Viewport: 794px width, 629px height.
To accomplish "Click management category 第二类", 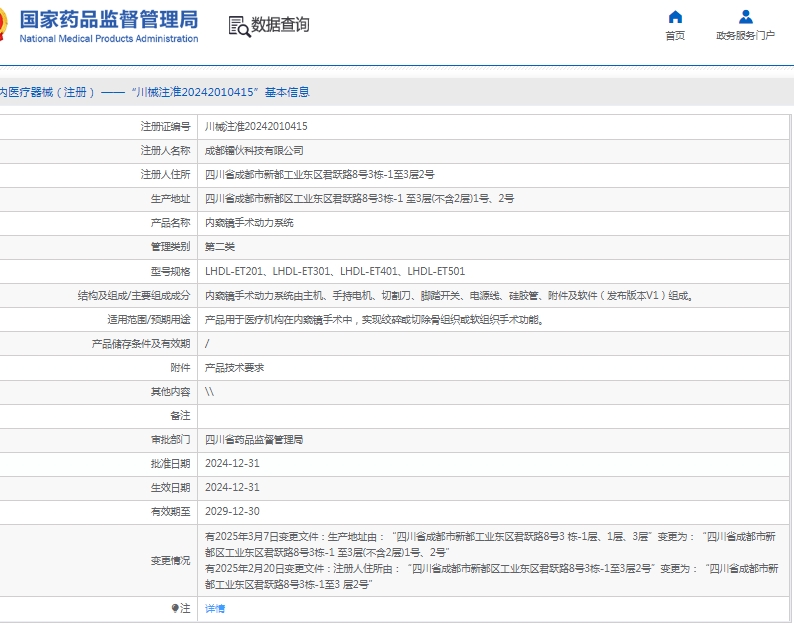I will (220, 247).
